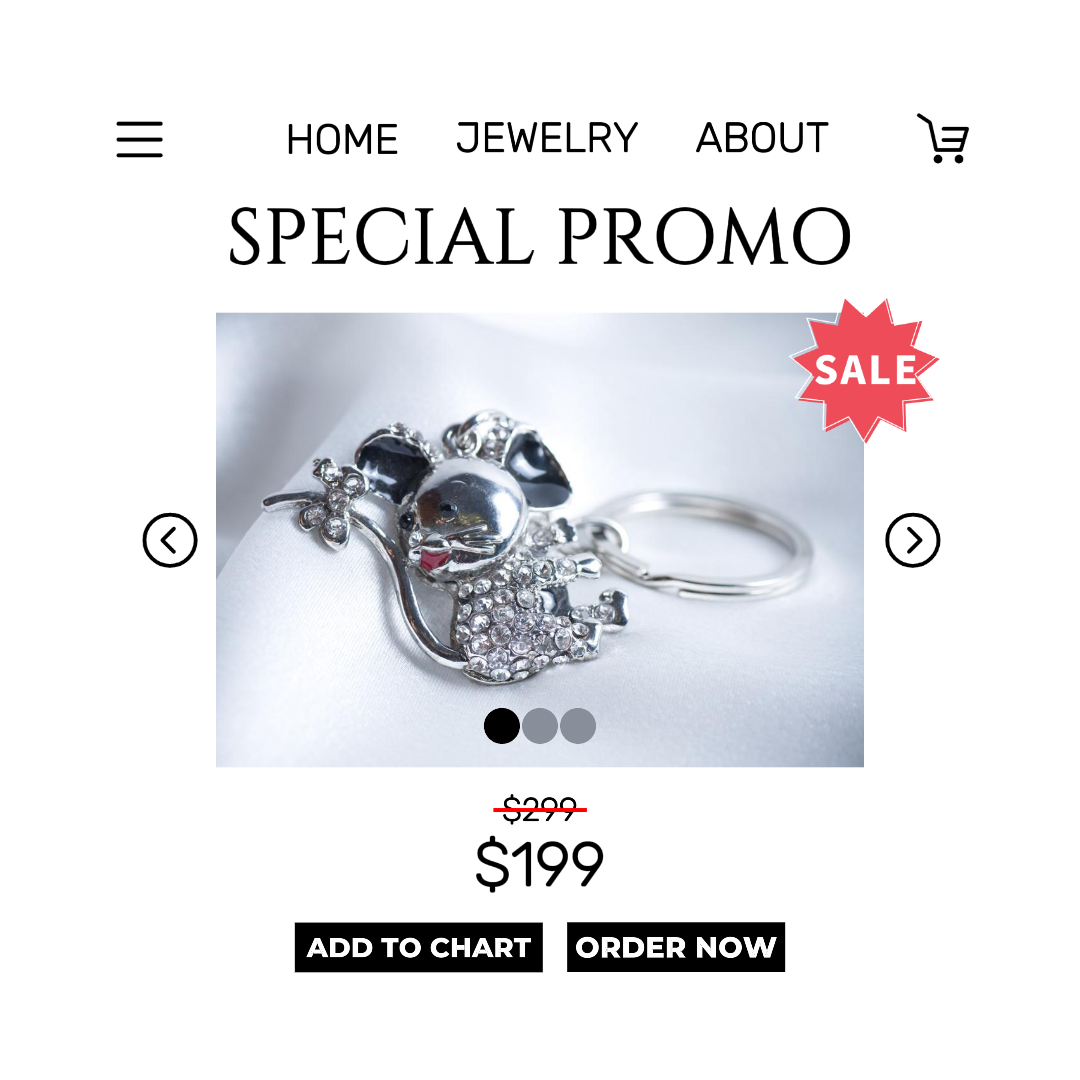The width and height of the screenshot is (1080, 1080).
Task: Advance carousel with right arrow icon
Action: (x=913, y=540)
